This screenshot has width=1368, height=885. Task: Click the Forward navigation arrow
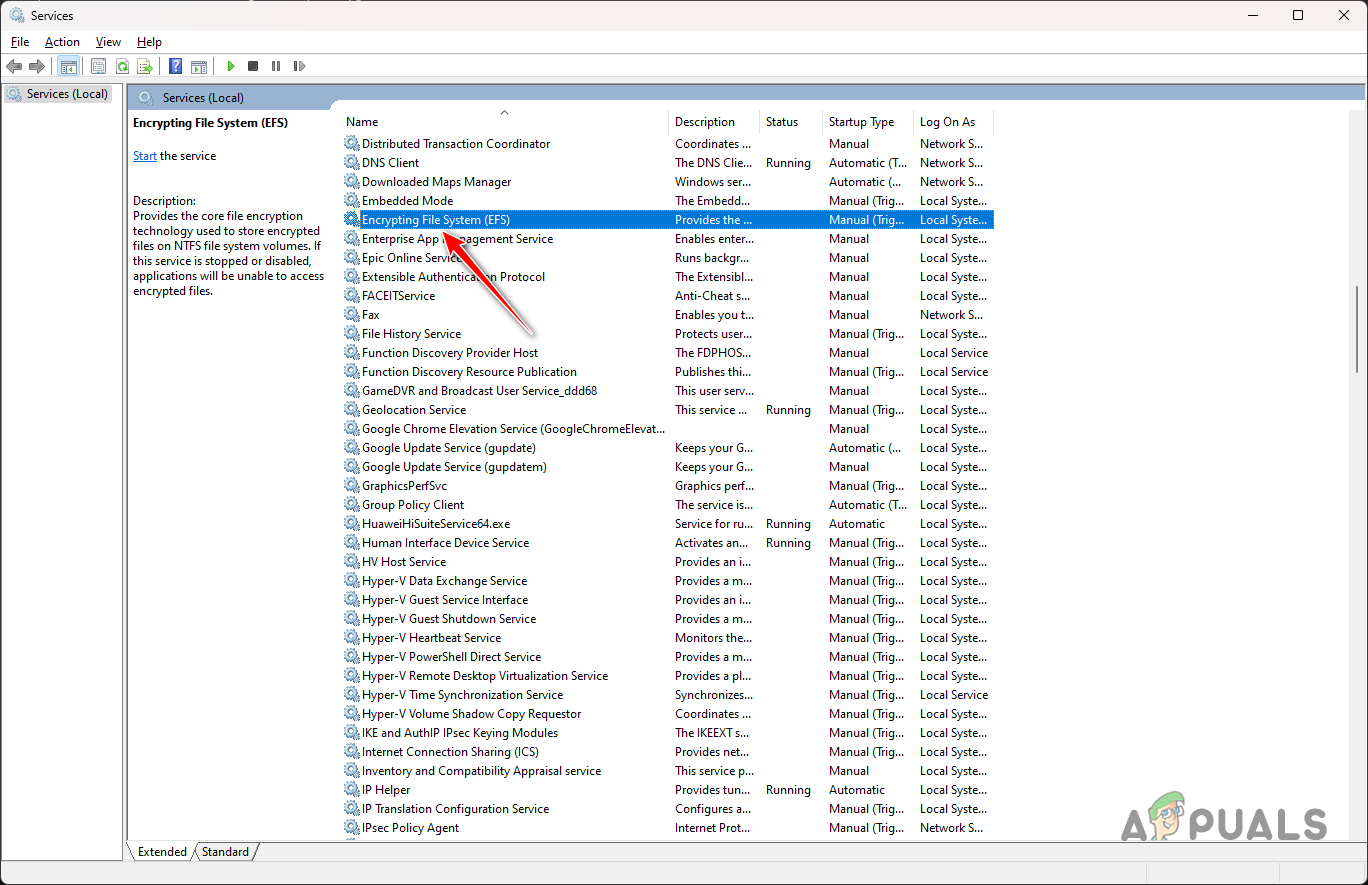[x=37, y=66]
